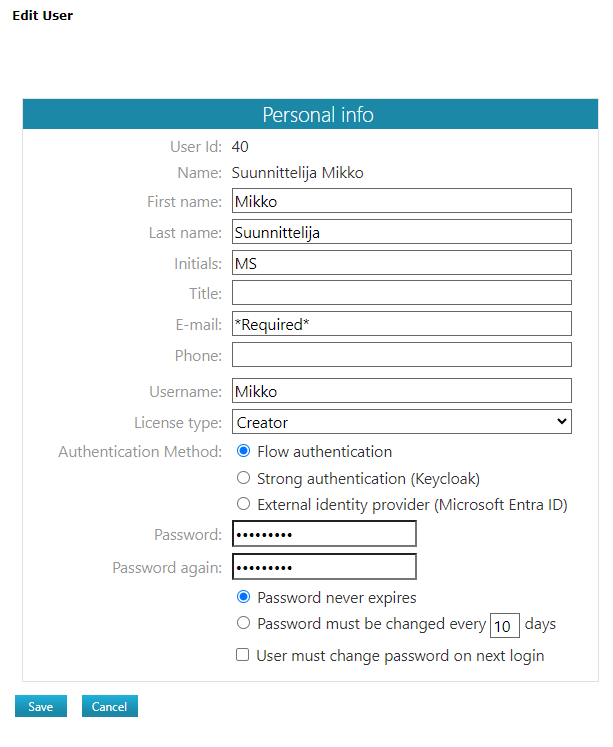Choose Strong authentication (Keycloak) option
This screenshot has height=747, width=613.
coord(244,478)
